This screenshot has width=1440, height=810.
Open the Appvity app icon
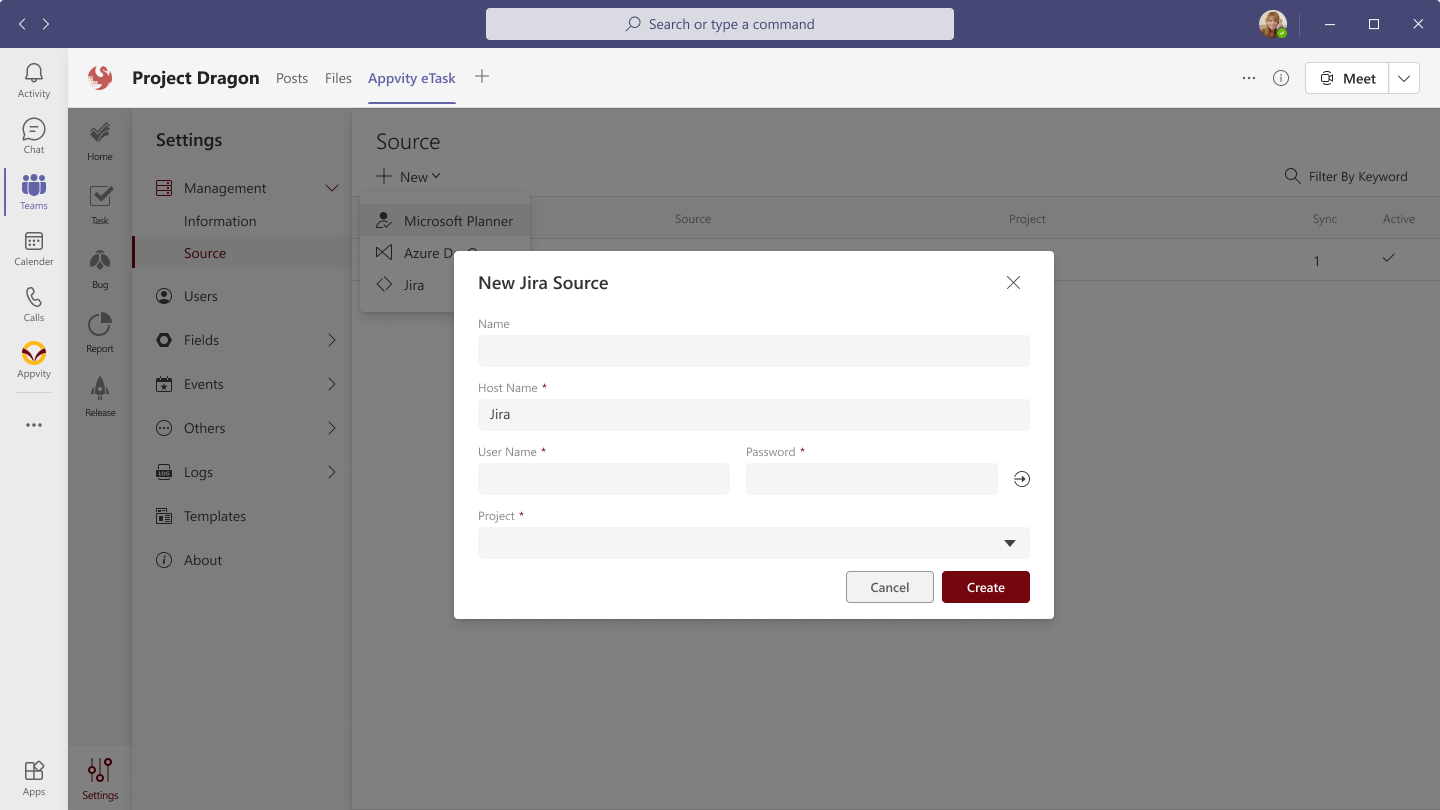[34, 360]
